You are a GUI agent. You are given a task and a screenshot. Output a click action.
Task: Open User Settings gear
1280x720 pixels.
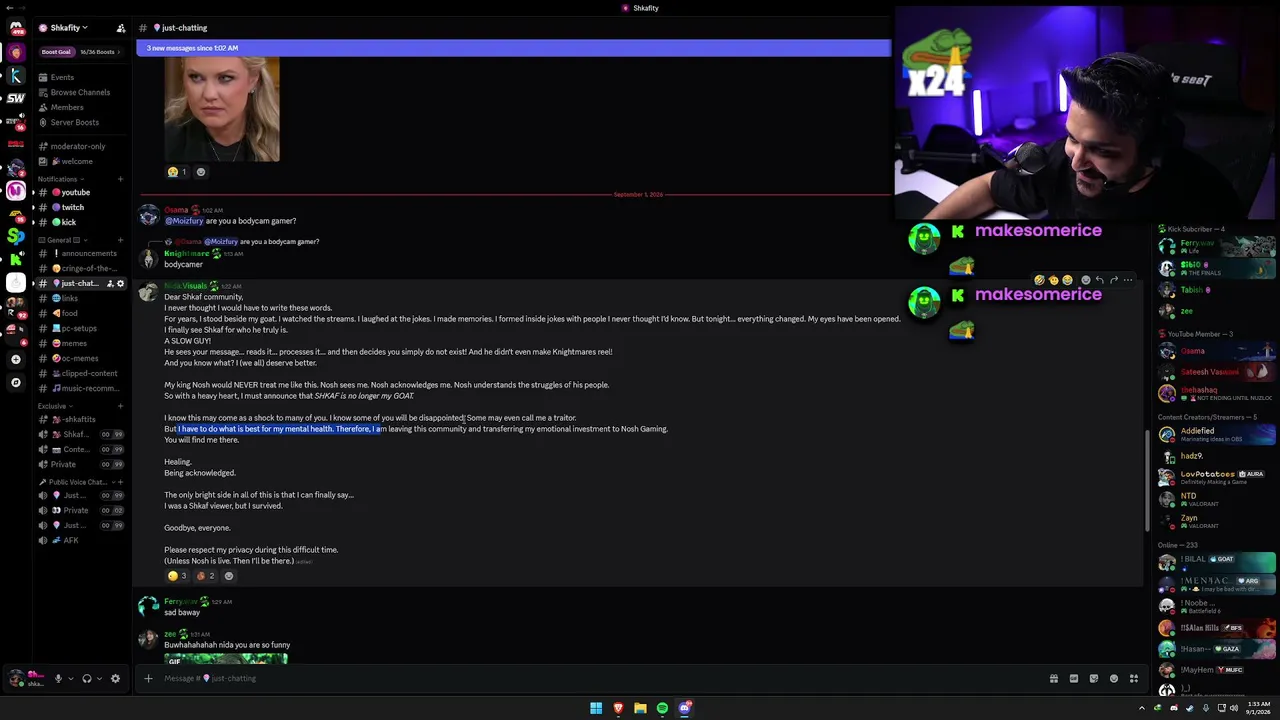pyautogui.click(x=115, y=678)
